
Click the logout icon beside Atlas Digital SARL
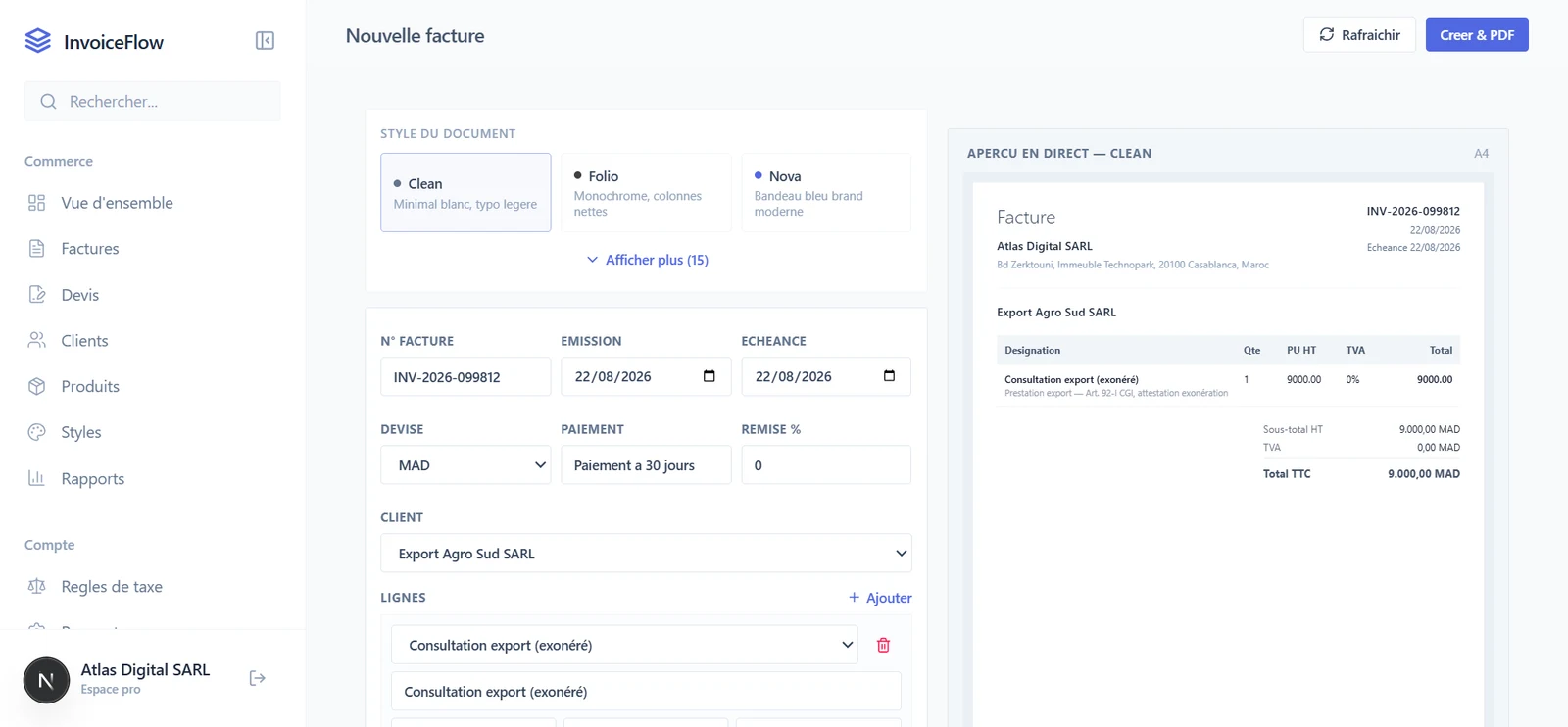pos(258,678)
